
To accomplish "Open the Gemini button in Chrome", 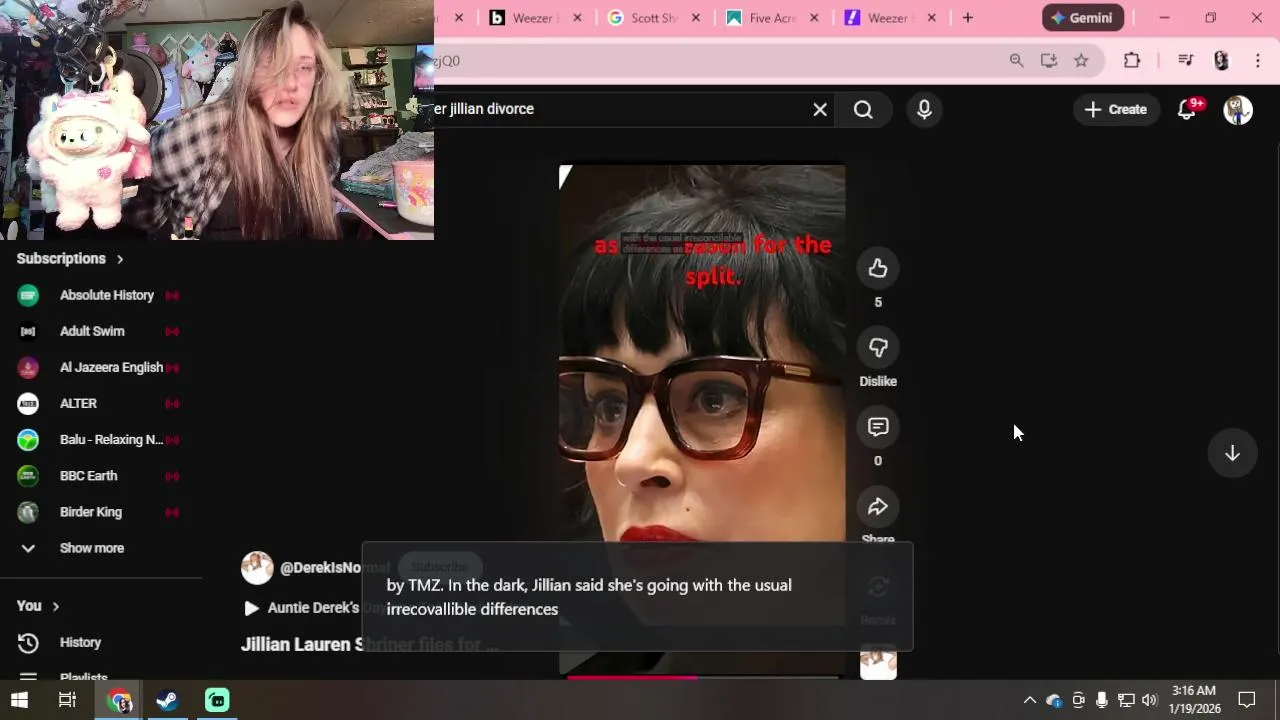I will (1083, 18).
